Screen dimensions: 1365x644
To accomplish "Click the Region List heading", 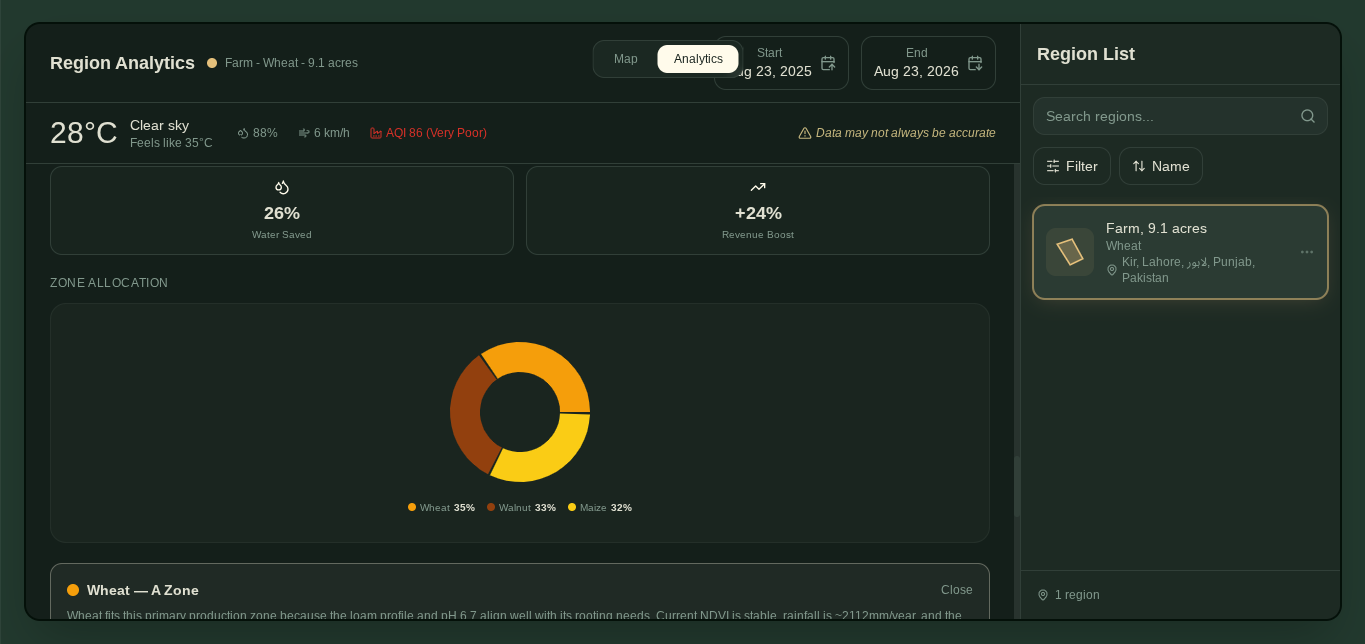I will click(x=1086, y=54).
